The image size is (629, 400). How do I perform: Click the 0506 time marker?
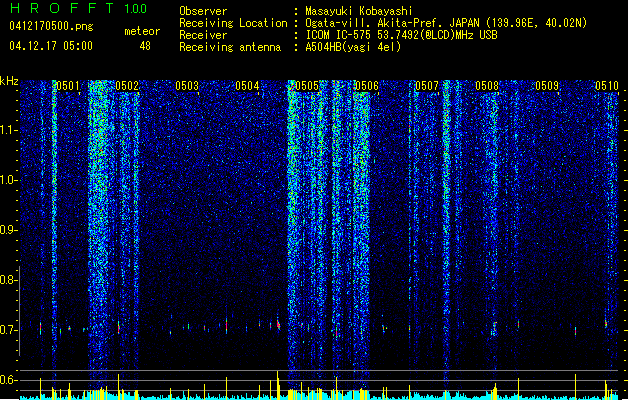coord(367,85)
